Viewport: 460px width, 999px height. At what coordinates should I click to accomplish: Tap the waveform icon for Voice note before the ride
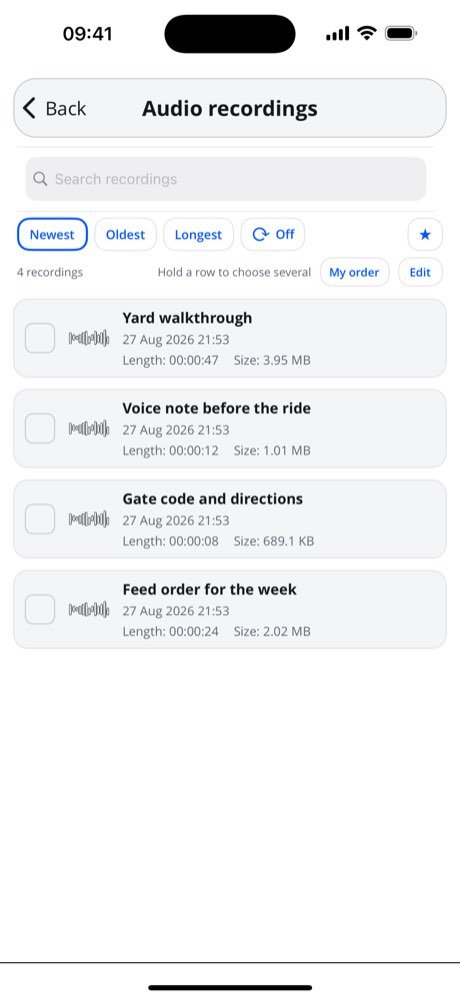coord(89,429)
